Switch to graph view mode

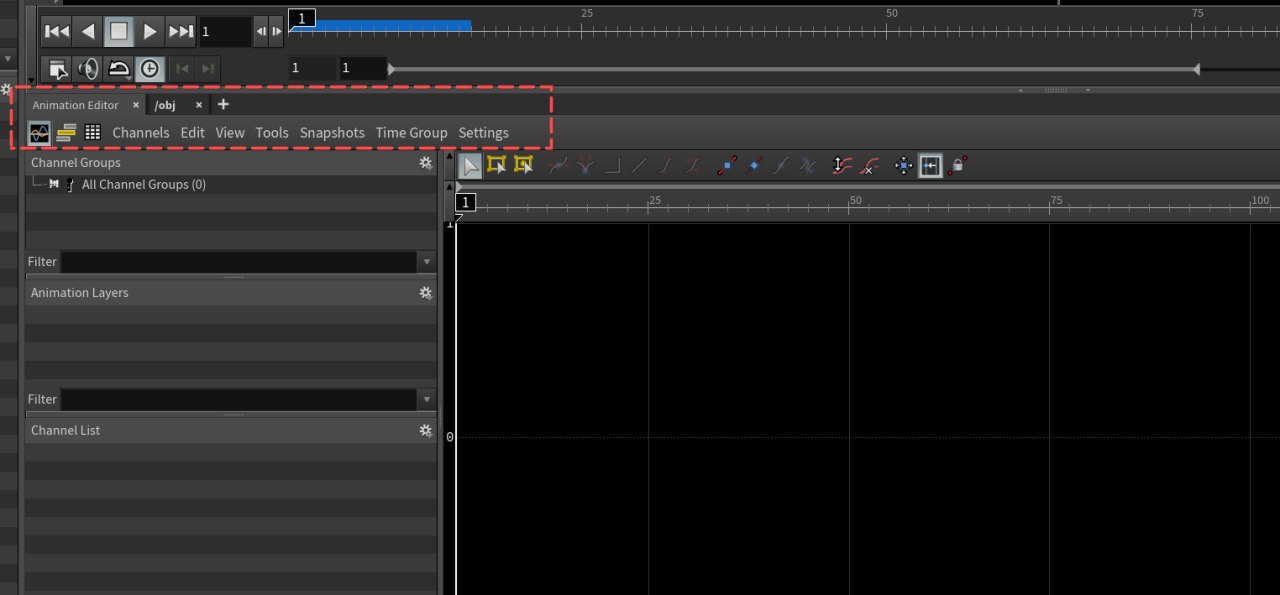click(39, 133)
